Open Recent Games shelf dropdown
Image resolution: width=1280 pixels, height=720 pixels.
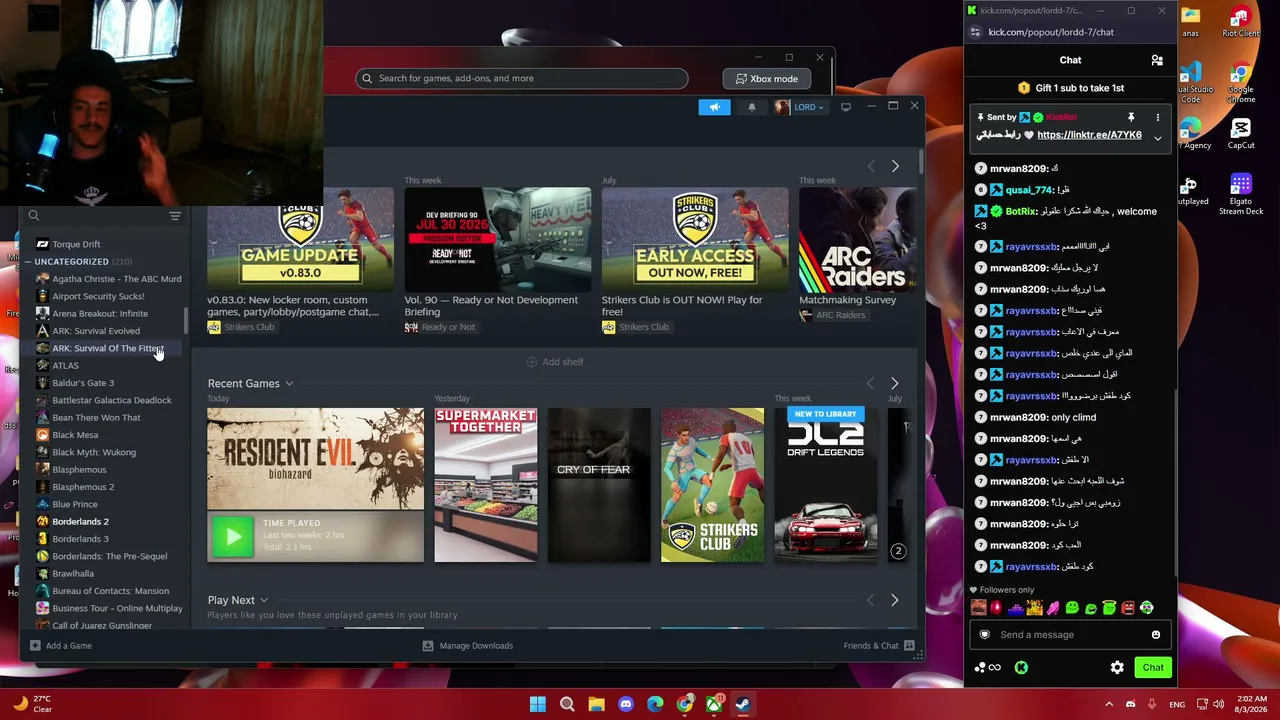coord(289,384)
